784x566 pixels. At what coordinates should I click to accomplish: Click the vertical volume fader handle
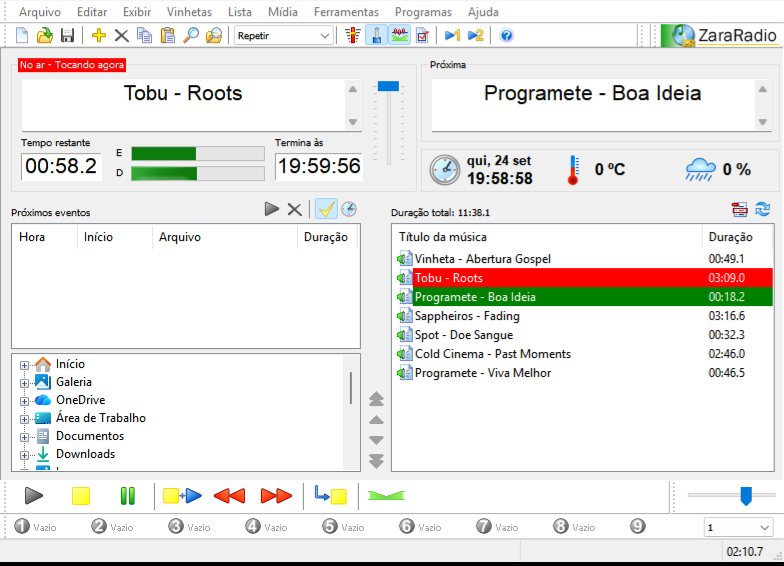pos(388,86)
